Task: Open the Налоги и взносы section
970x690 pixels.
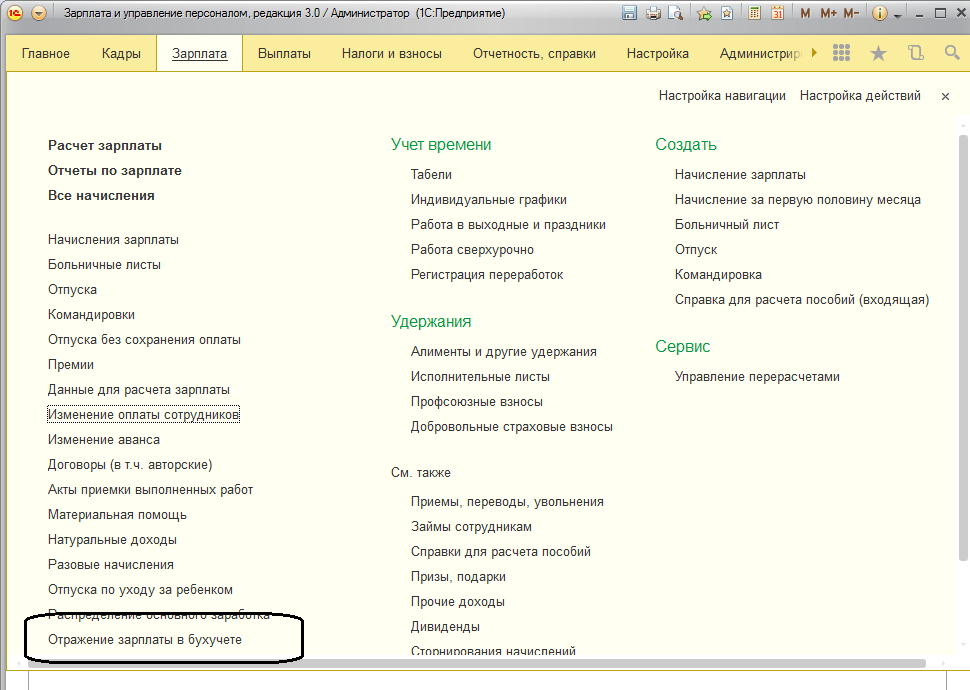Action: click(x=391, y=53)
